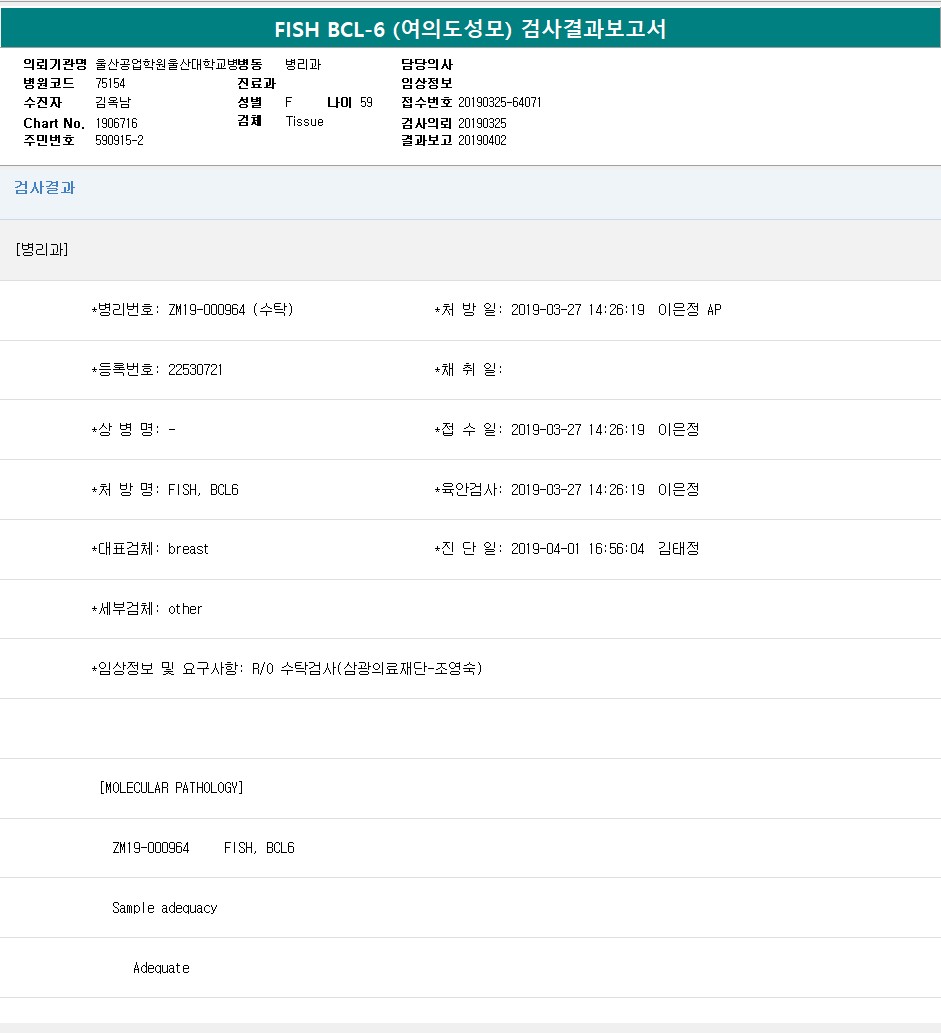Image resolution: width=941 pixels, height=1033 pixels.
Task: Click the 주민번호 value 590915-2
Action: click(119, 141)
